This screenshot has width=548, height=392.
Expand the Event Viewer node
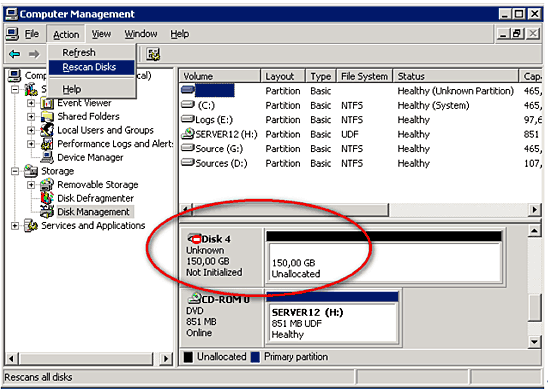[31, 103]
